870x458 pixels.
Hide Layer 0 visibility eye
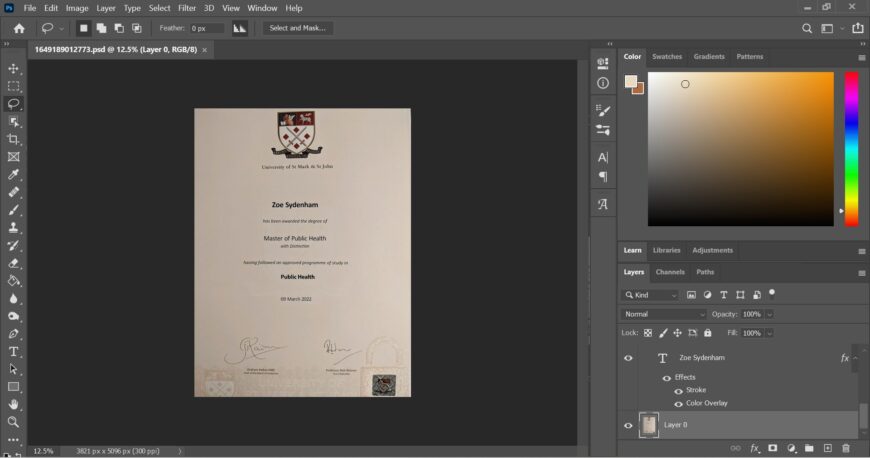click(x=628, y=425)
